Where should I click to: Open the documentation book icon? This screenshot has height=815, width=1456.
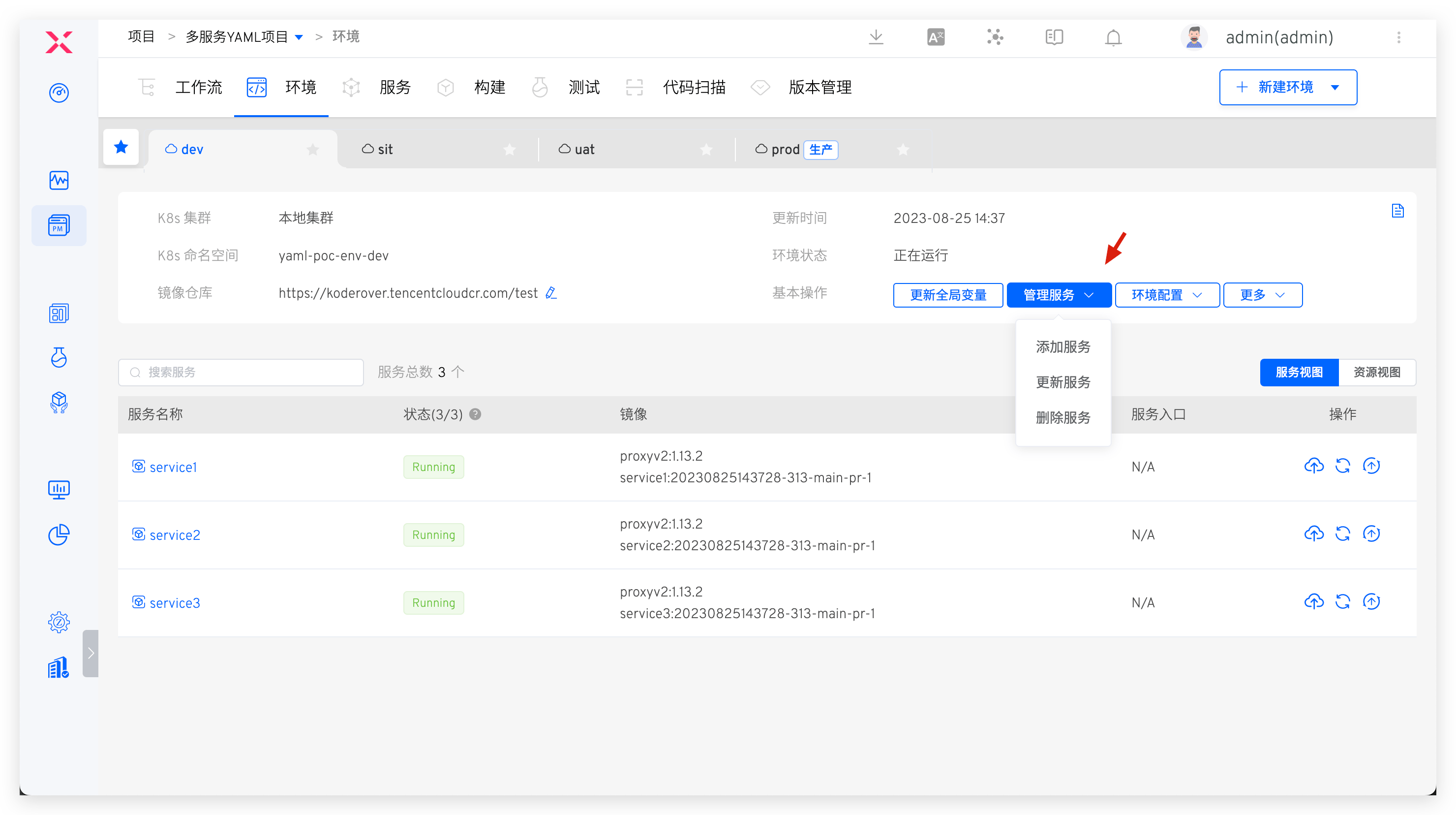click(1053, 37)
